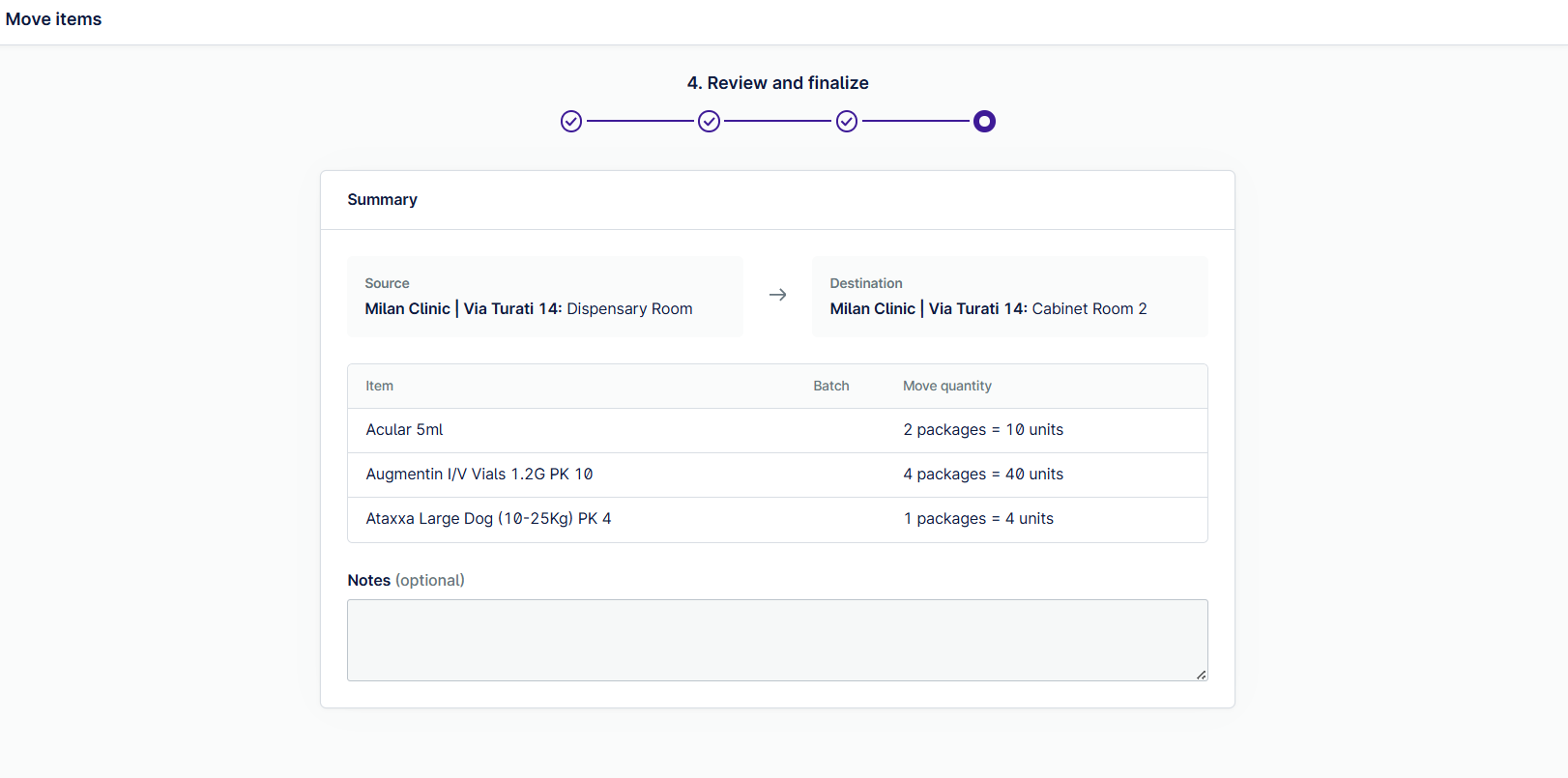Select the Augmentin I/V Vials item name
Viewport: 1568px width, 778px height.
[479, 475]
